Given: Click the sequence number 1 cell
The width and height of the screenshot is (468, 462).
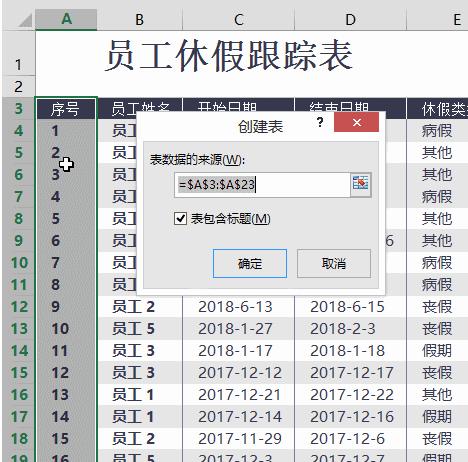Looking at the screenshot, I should click(x=66, y=131).
